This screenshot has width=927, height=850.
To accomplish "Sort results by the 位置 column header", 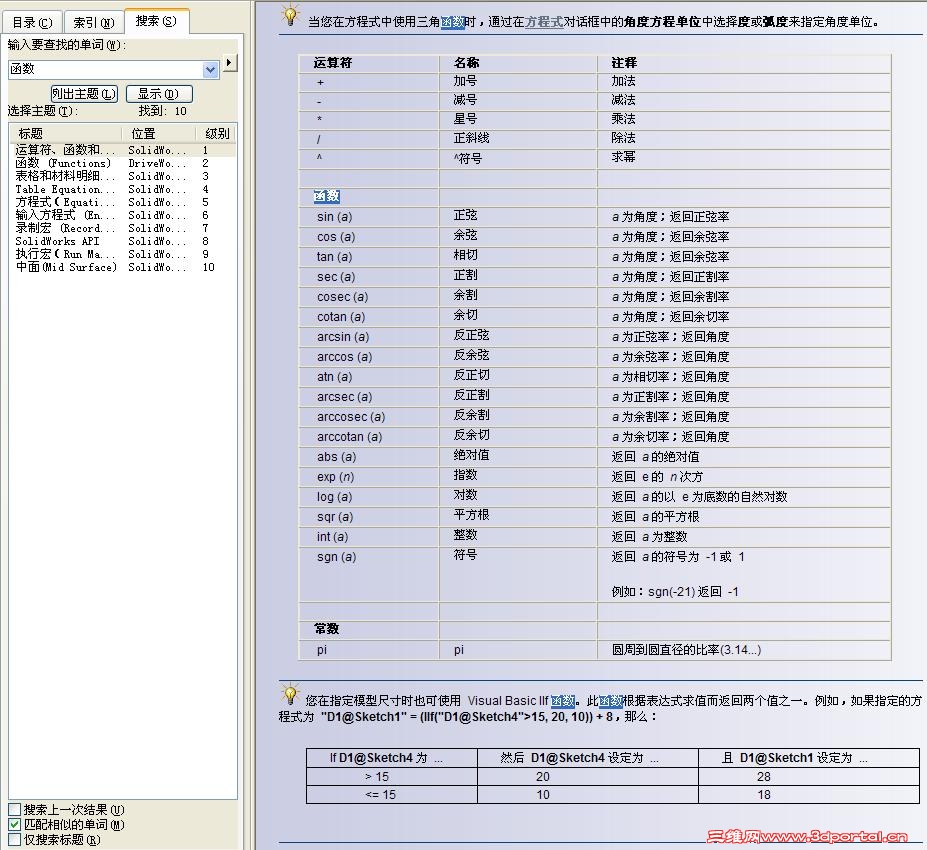I will pyautogui.click(x=158, y=134).
